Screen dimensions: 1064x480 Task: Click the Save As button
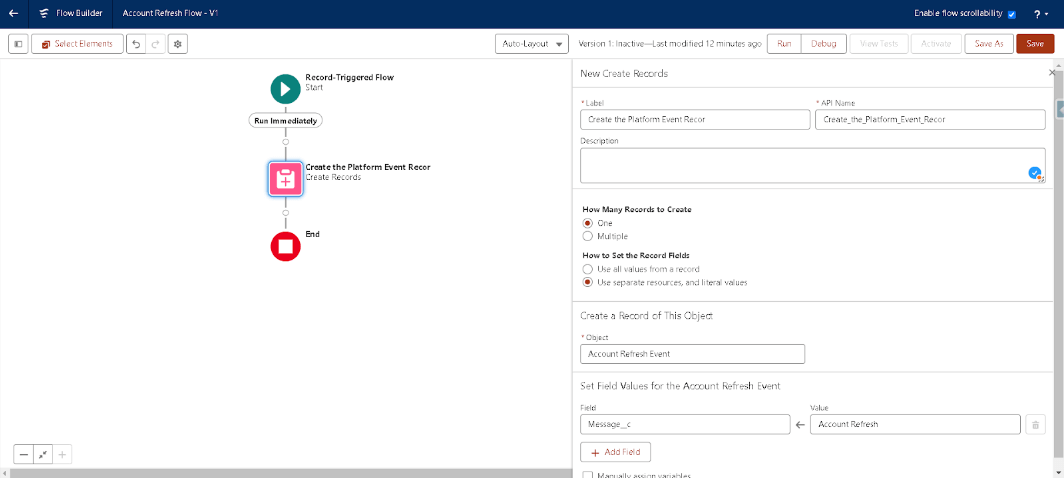click(989, 43)
